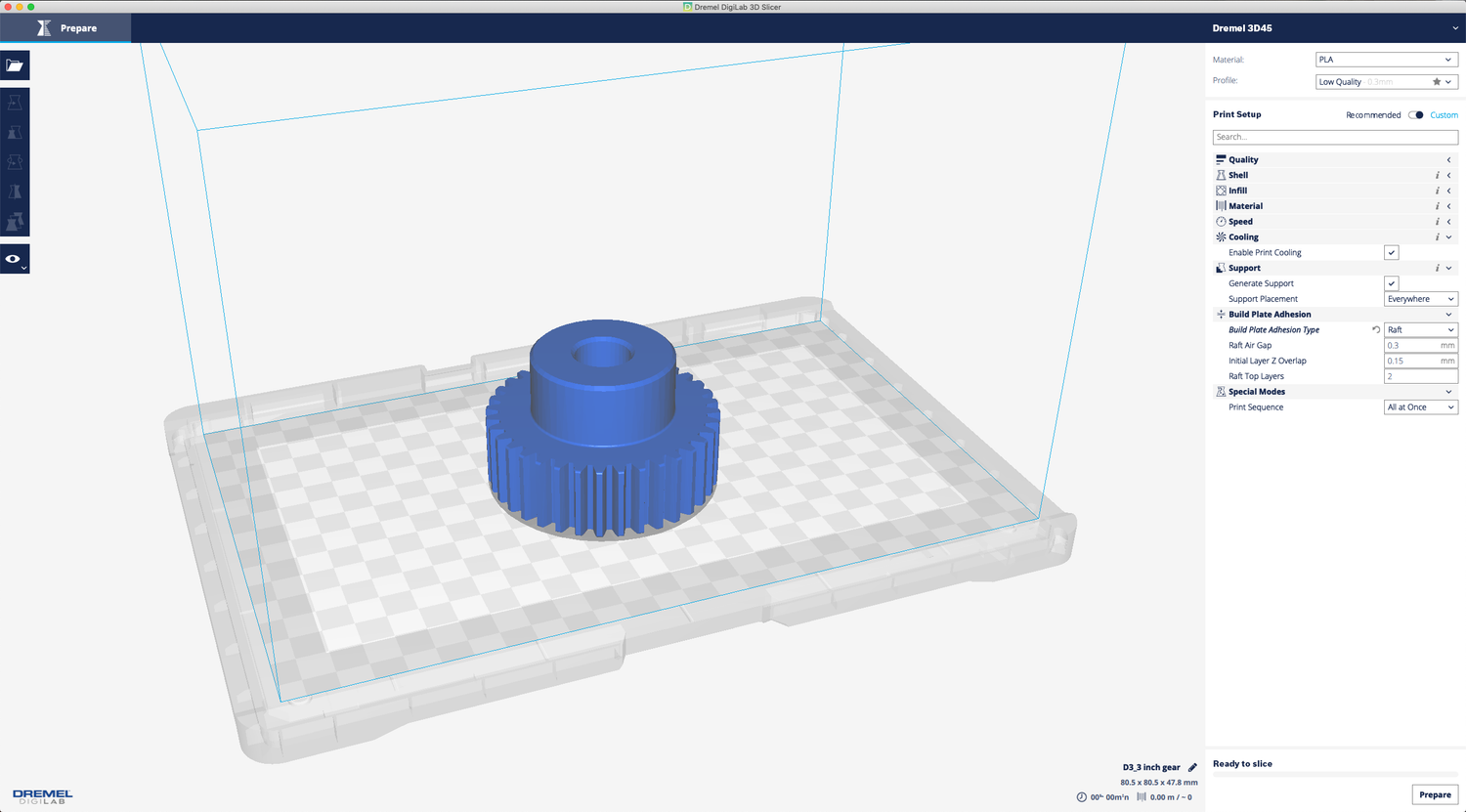The width and height of the screenshot is (1466, 812).
Task: Open the per-model settings tool
Action: 15,222
